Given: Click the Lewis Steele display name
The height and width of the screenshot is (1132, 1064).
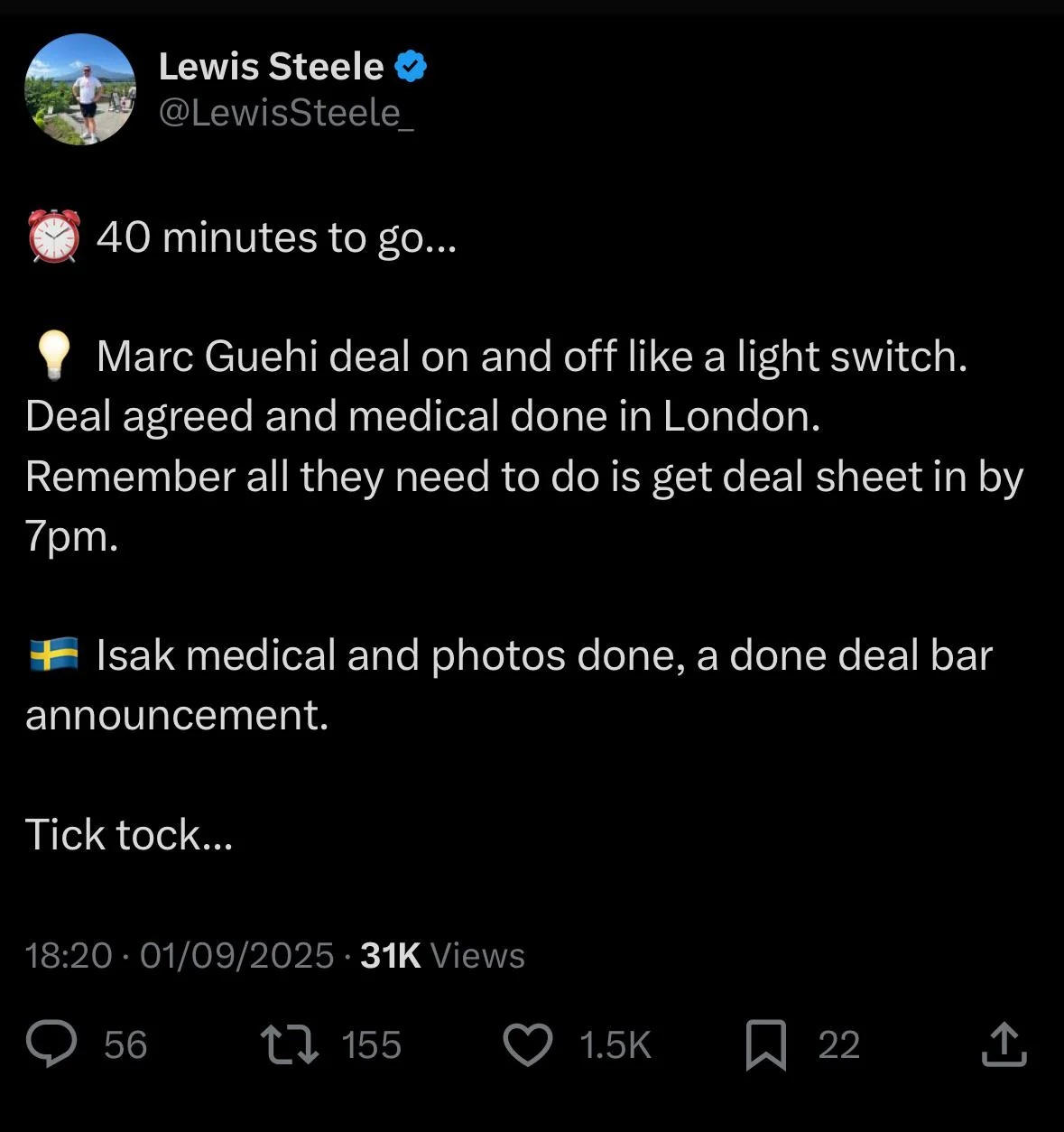Looking at the screenshot, I should pos(271,67).
